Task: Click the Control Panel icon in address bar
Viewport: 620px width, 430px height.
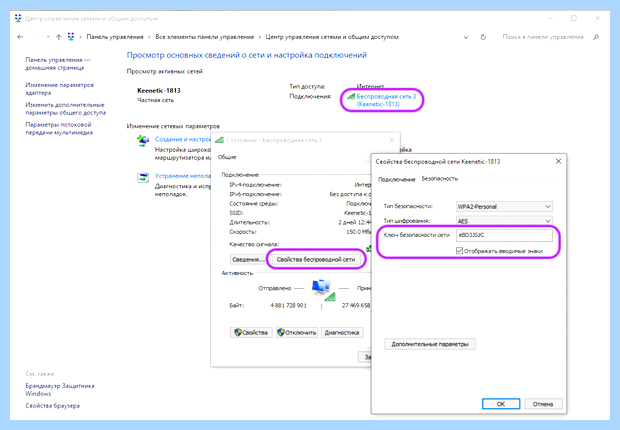Action: [71, 37]
